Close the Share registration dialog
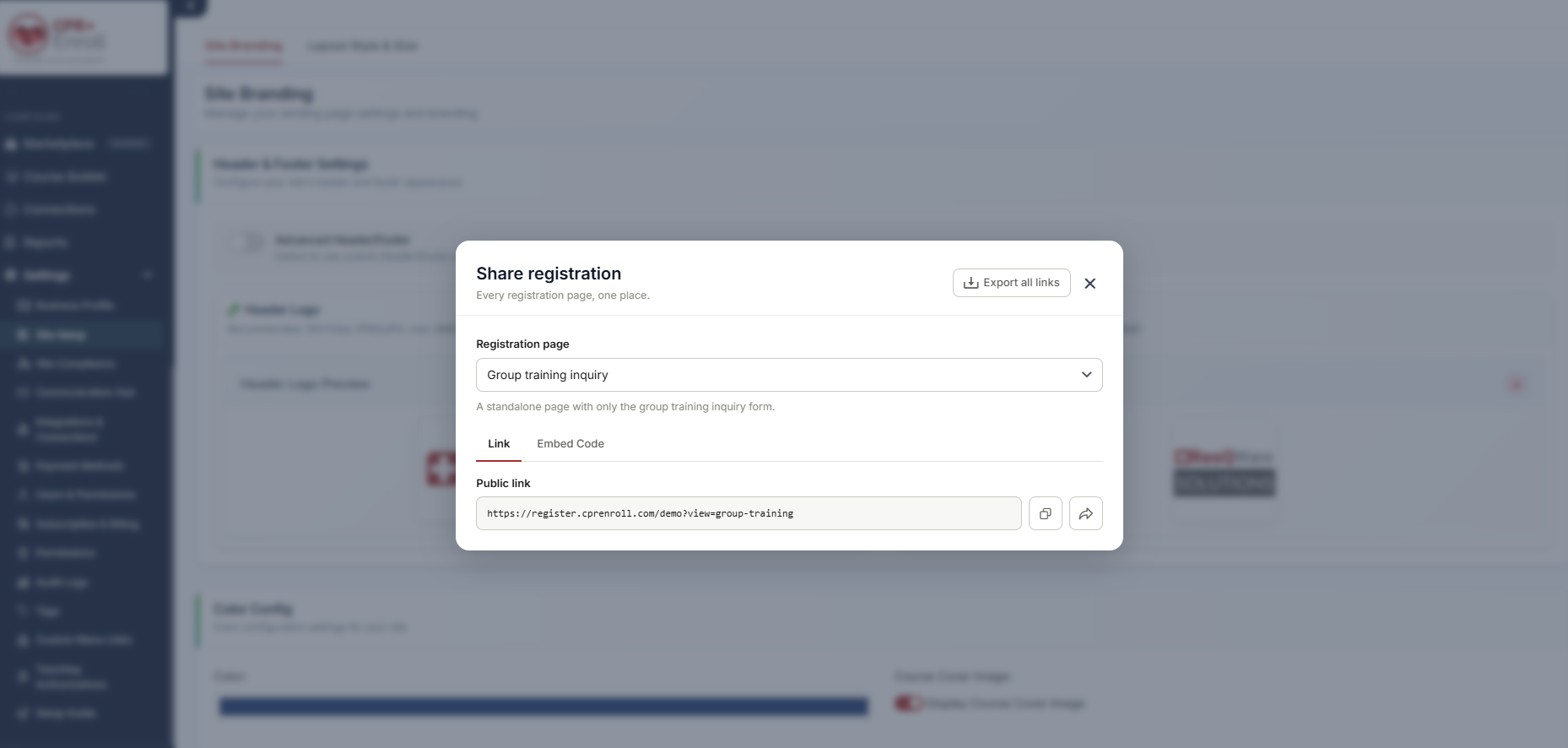This screenshot has width=1568, height=748. [x=1089, y=284]
